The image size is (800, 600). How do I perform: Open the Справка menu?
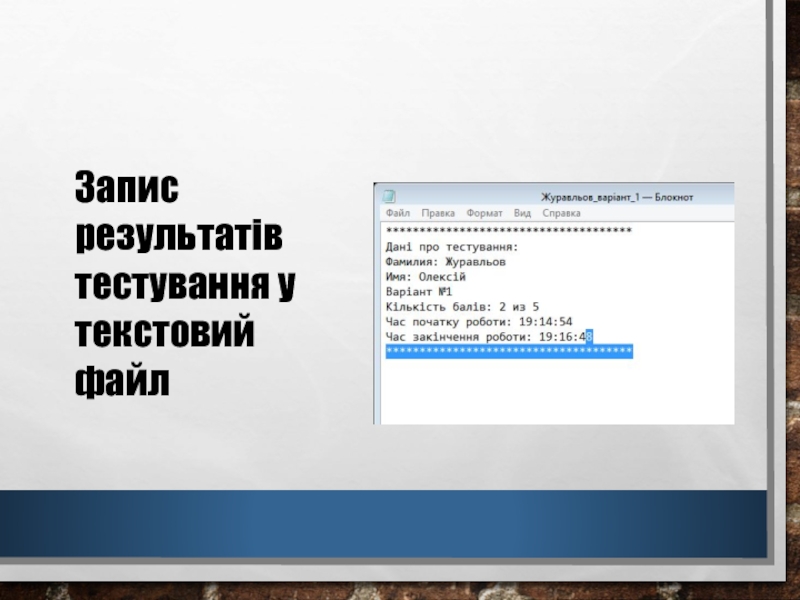pos(561,213)
